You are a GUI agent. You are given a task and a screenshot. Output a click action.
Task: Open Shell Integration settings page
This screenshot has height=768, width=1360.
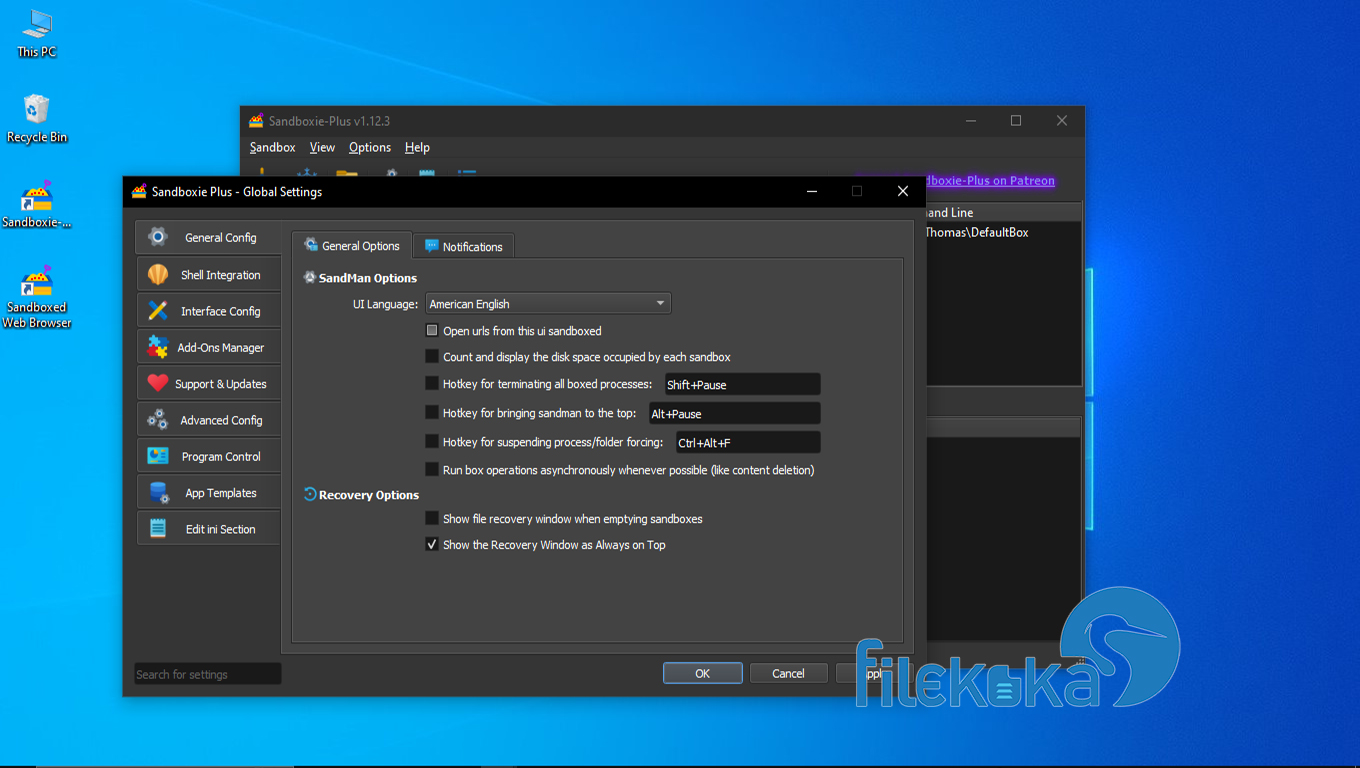click(x=208, y=275)
